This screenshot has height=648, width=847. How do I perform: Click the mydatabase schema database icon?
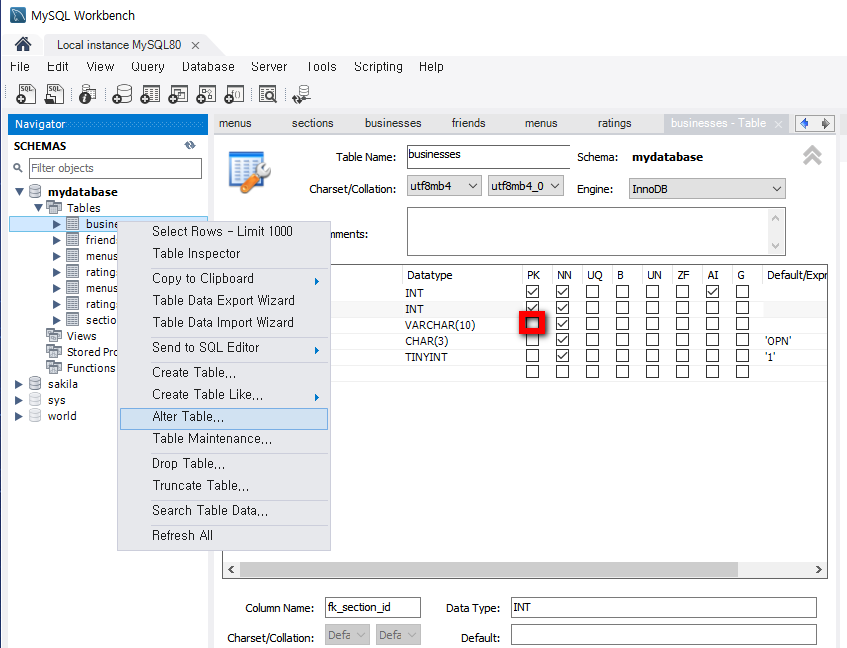[x=35, y=191]
